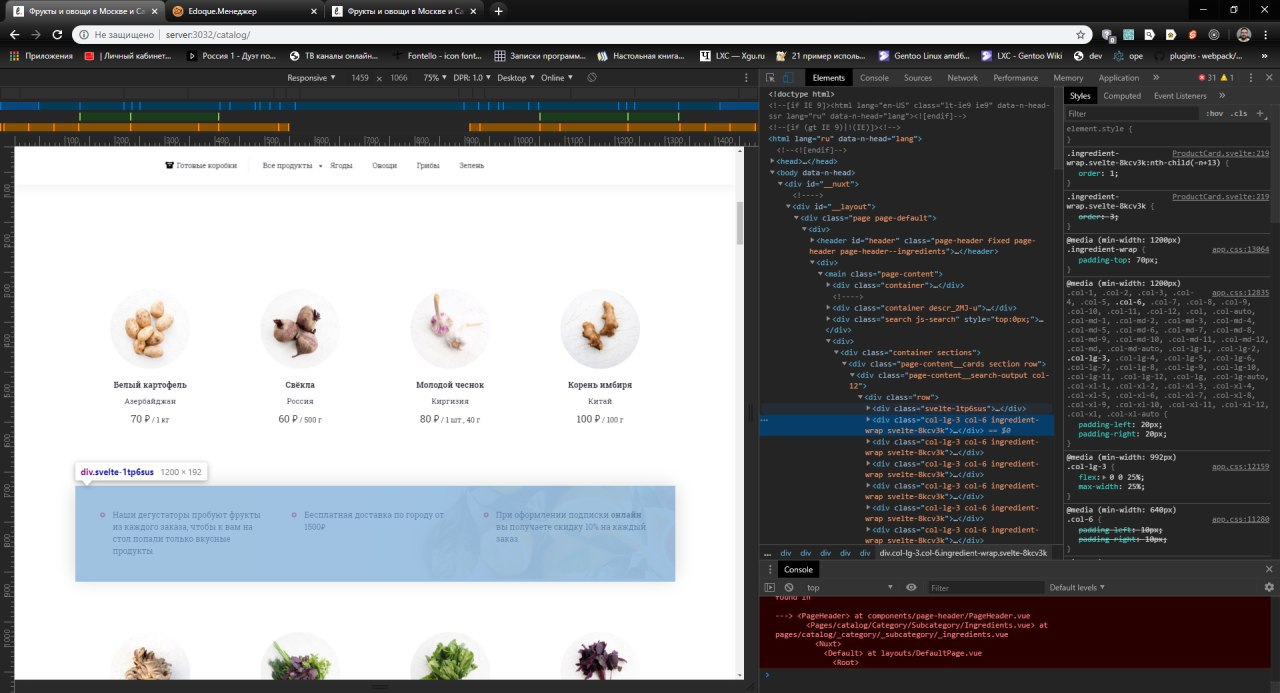1280x693 pixels.
Task: Toggle the :hov element state panel
Action: point(1214,114)
